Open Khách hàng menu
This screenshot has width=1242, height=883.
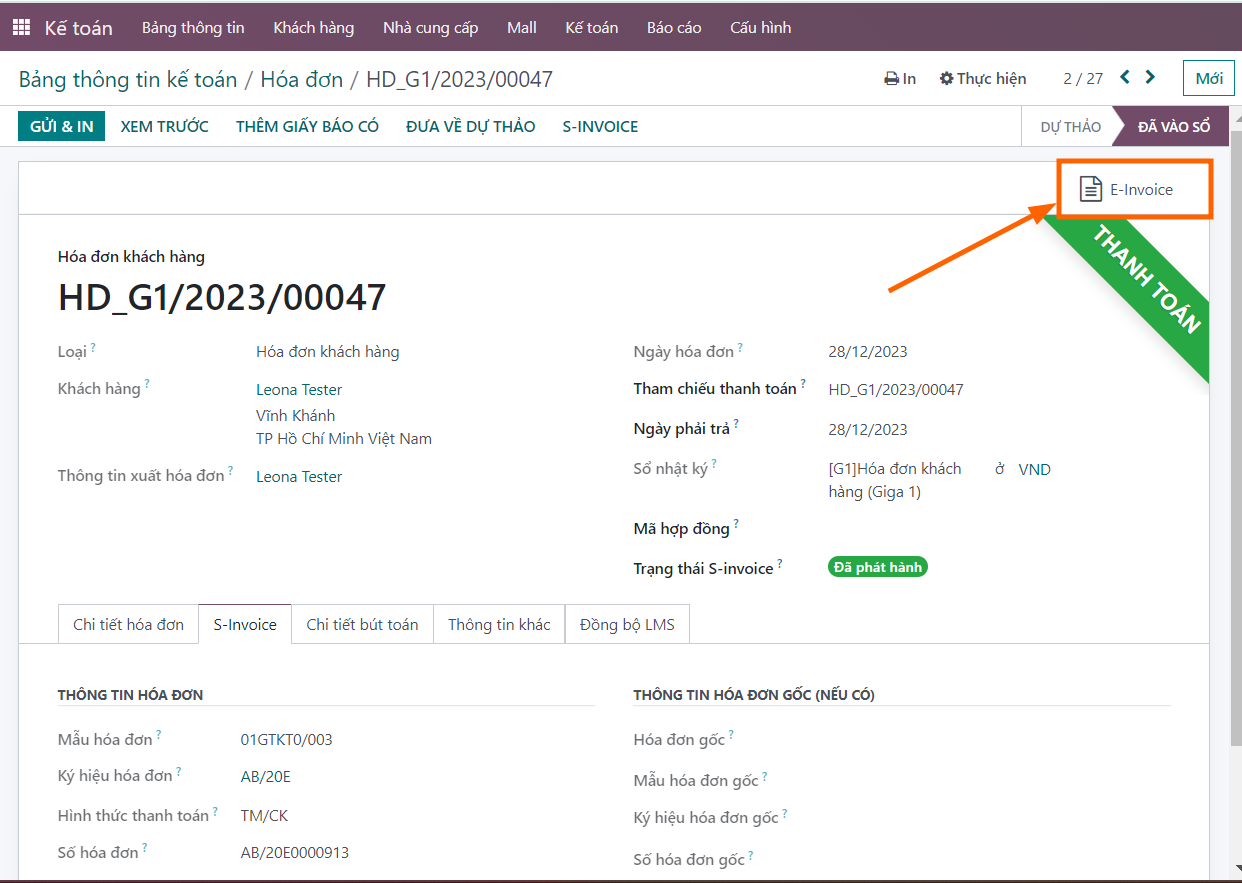tap(314, 28)
